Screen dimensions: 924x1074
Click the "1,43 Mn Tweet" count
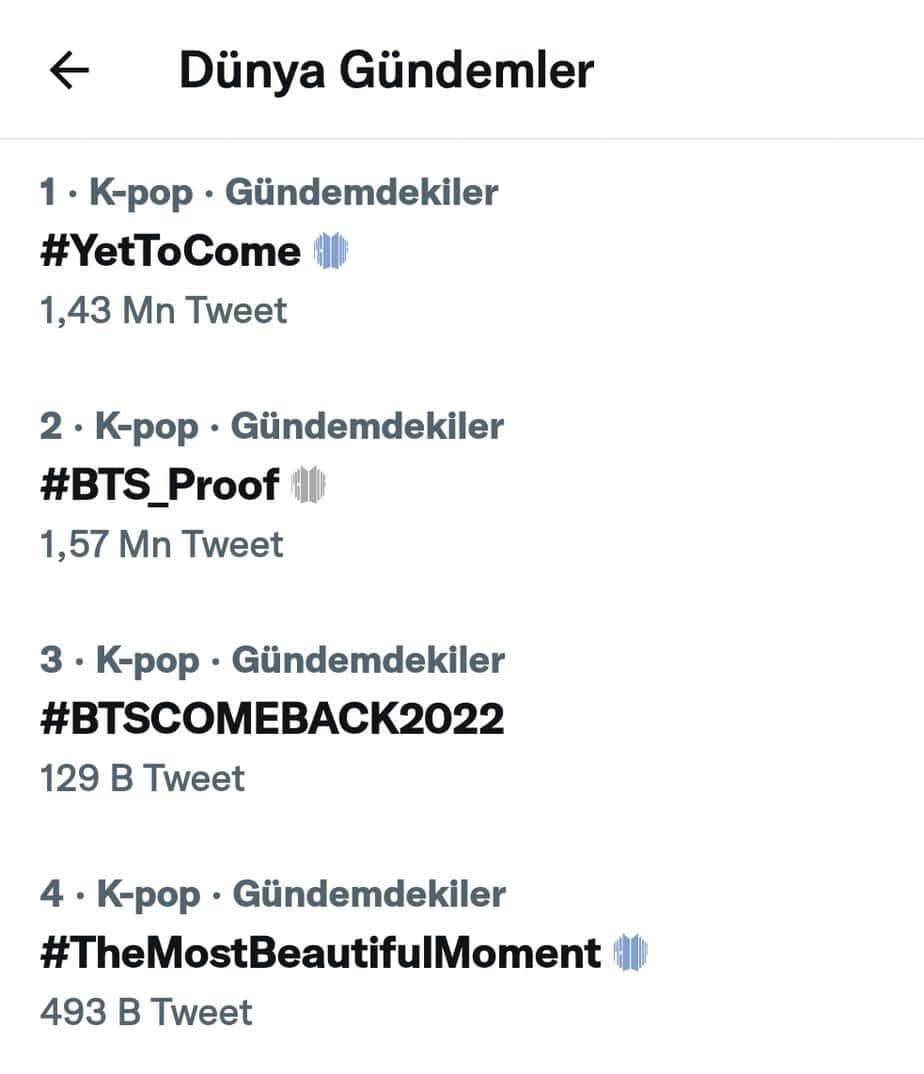pos(163,311)
